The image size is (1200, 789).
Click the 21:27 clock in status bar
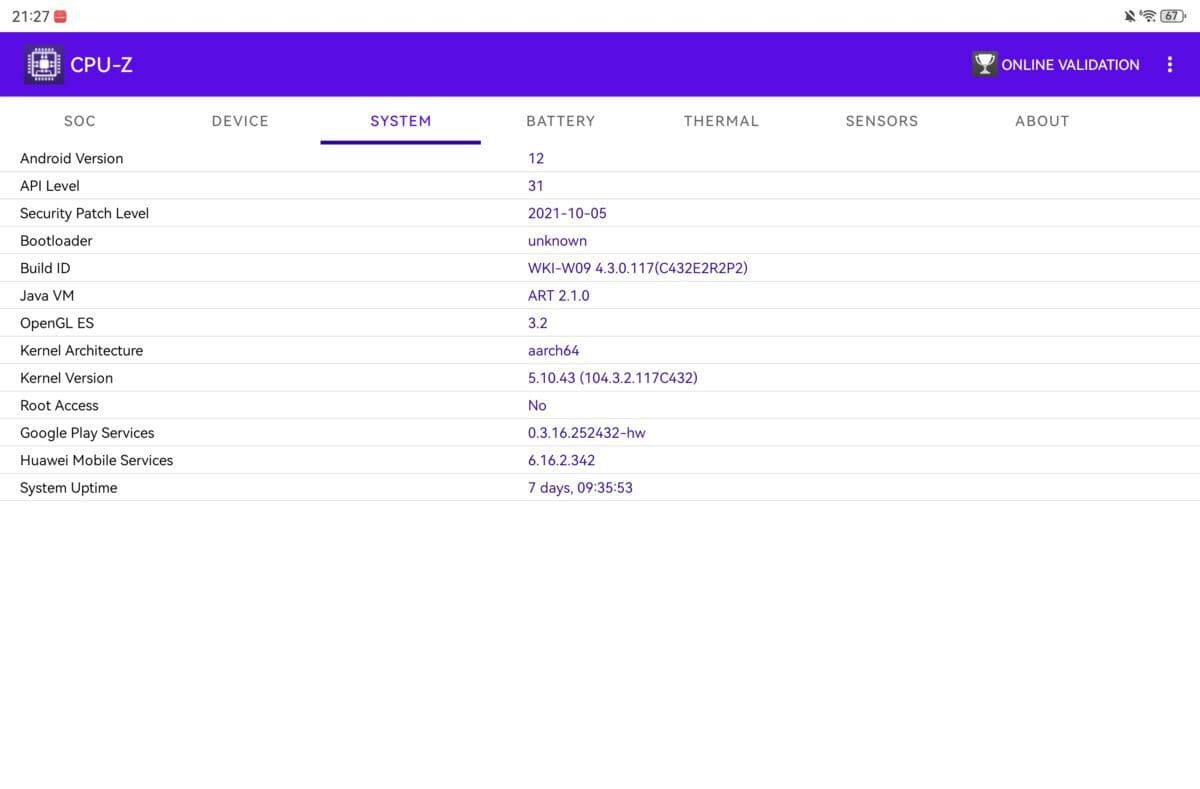point(31,16)
